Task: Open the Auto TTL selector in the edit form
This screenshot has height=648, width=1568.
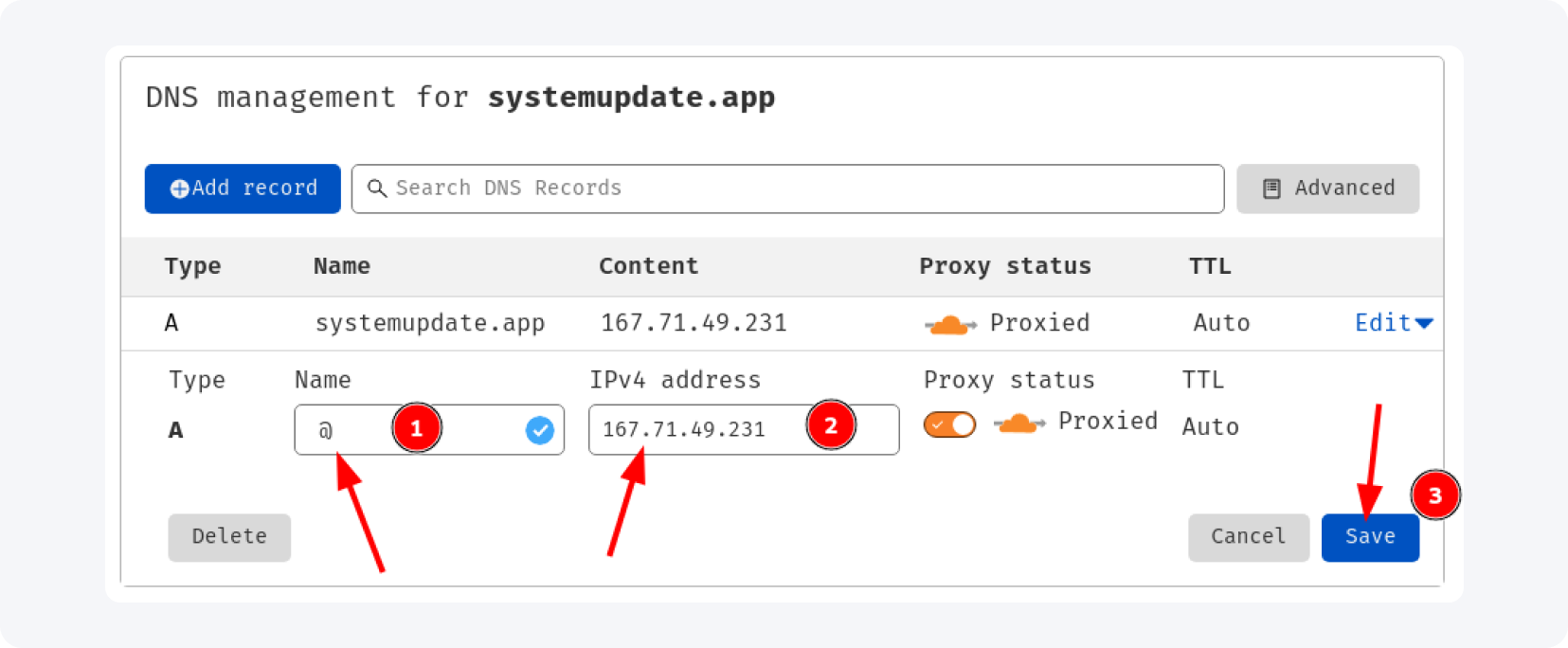Action: [x=1210, y=427]
